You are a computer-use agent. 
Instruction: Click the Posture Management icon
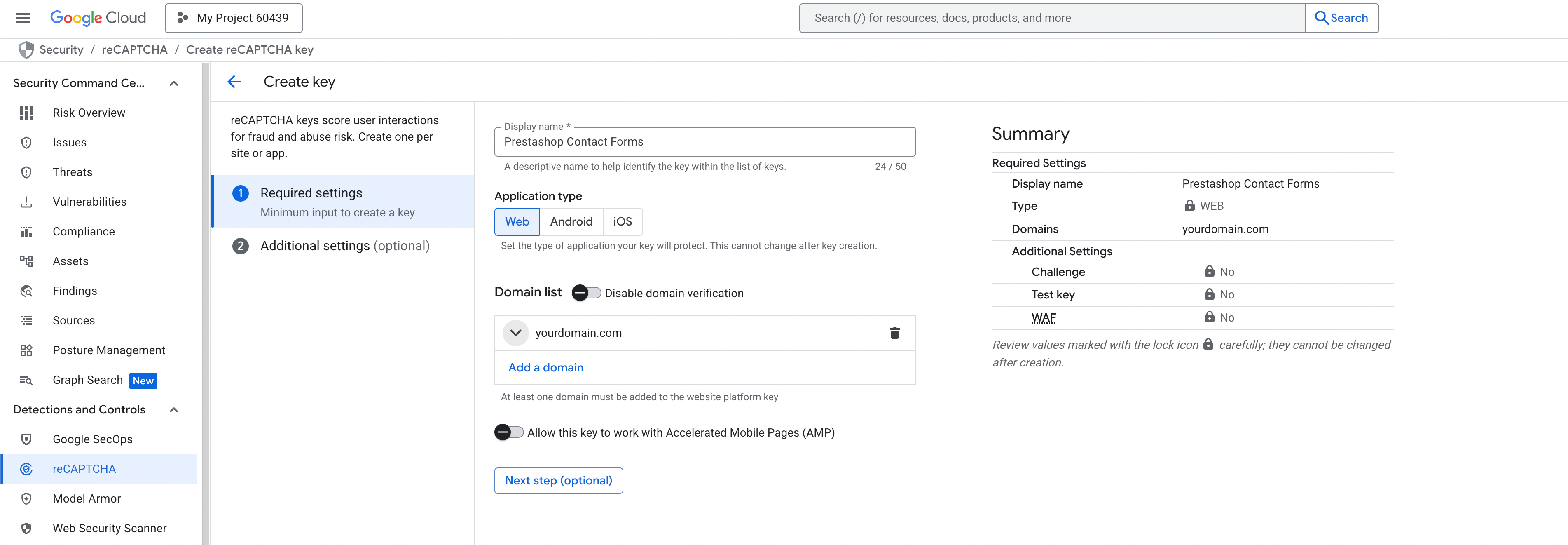tap(26, 350)
